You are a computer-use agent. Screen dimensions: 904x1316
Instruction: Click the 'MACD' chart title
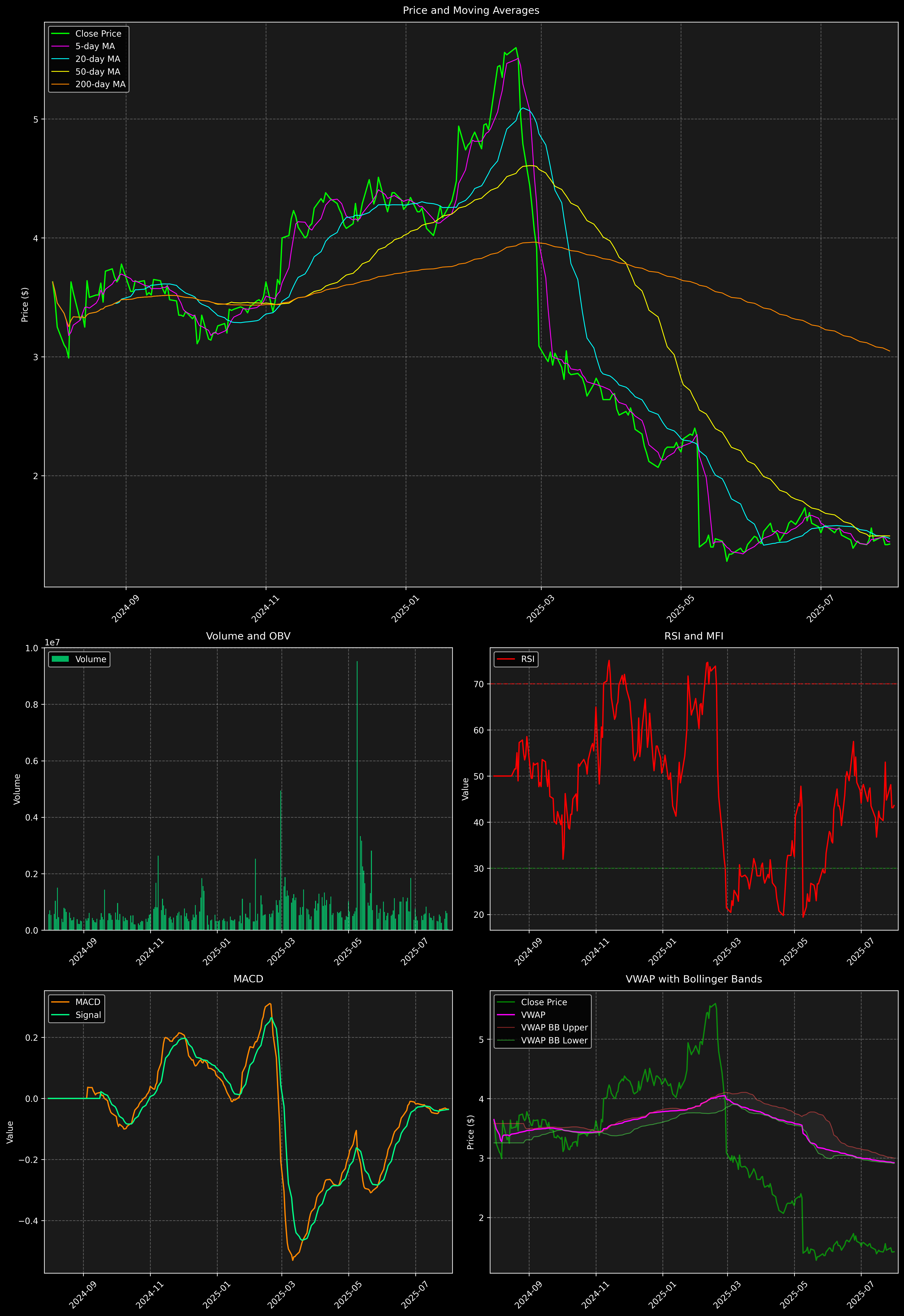[248, 979]
